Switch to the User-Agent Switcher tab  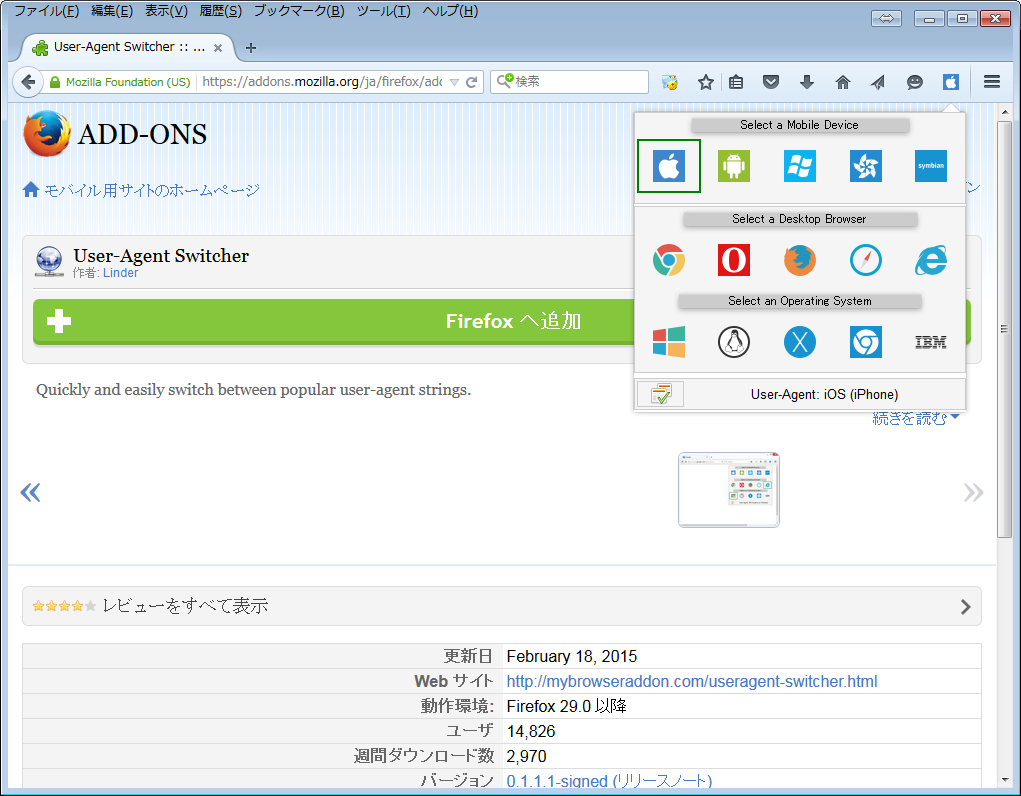pos(127,47)
